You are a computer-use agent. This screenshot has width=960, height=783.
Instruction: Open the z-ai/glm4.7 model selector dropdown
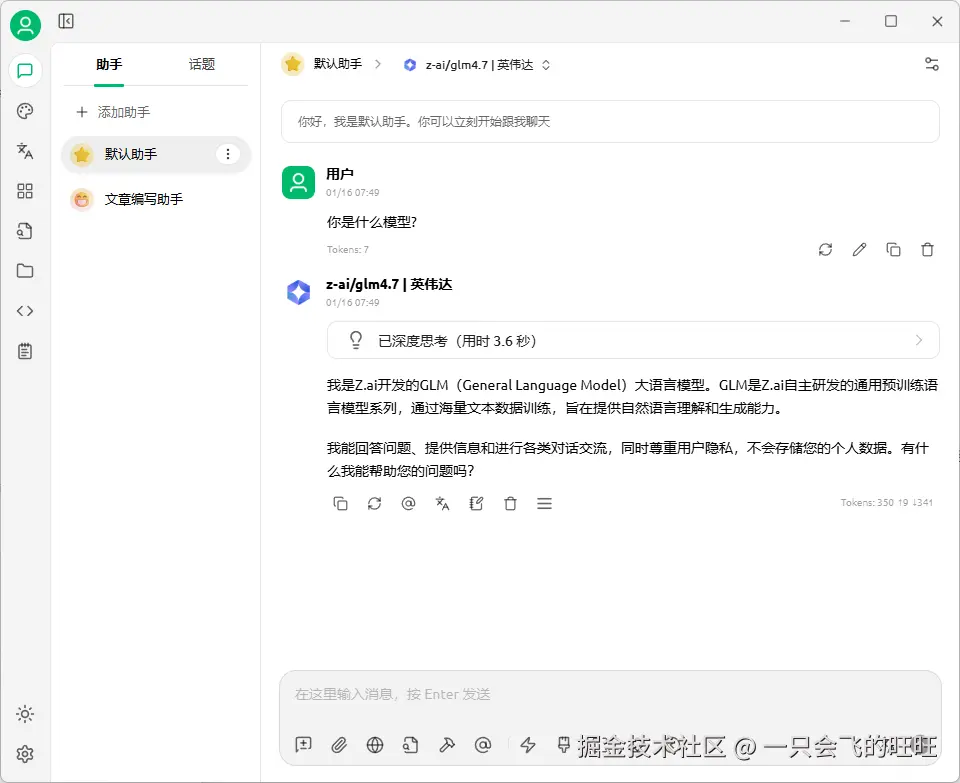click(477, 65)
